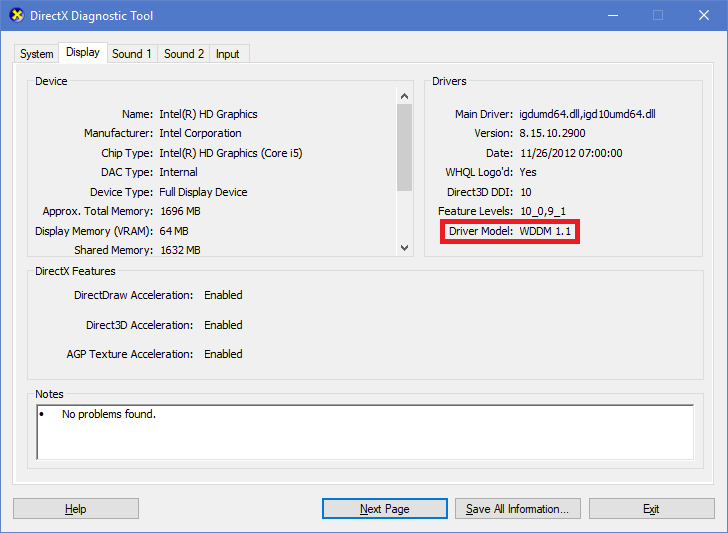Minimize the DirectX Diagnostic Tool window
Image resolution: width=728 pixels, height=533 pixels.
point(611,16)
